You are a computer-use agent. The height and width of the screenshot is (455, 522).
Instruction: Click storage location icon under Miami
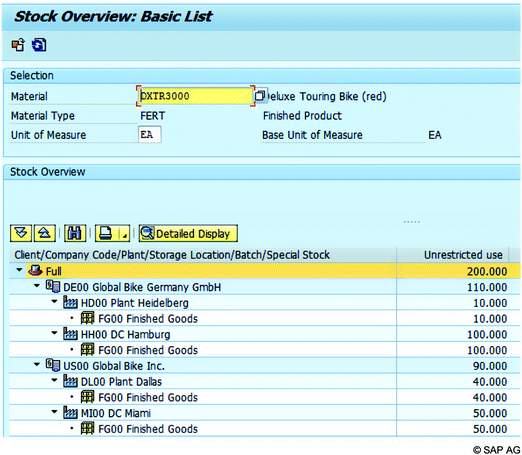point(88,428)
